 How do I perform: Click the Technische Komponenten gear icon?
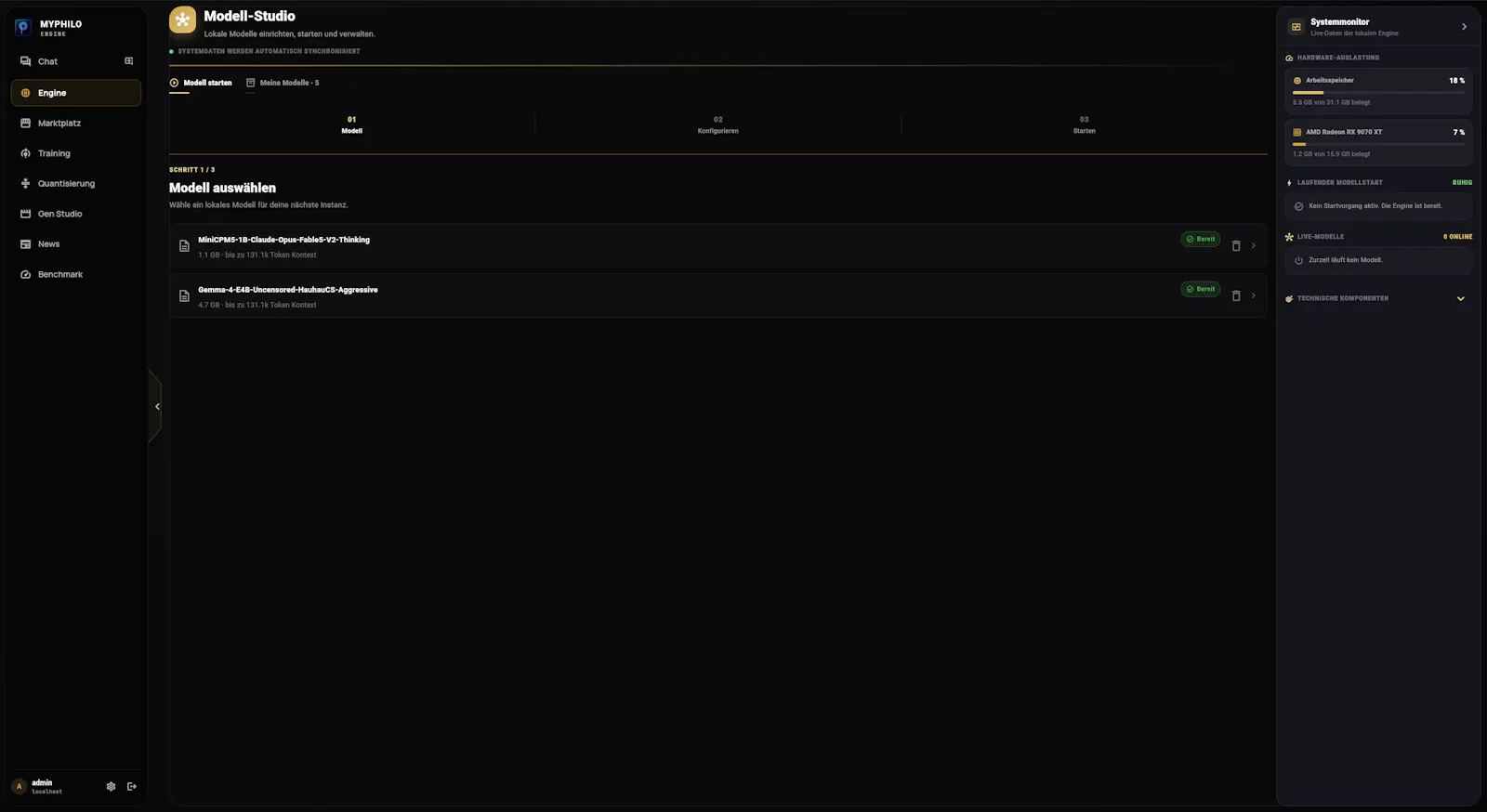[x=1289, y=299]
